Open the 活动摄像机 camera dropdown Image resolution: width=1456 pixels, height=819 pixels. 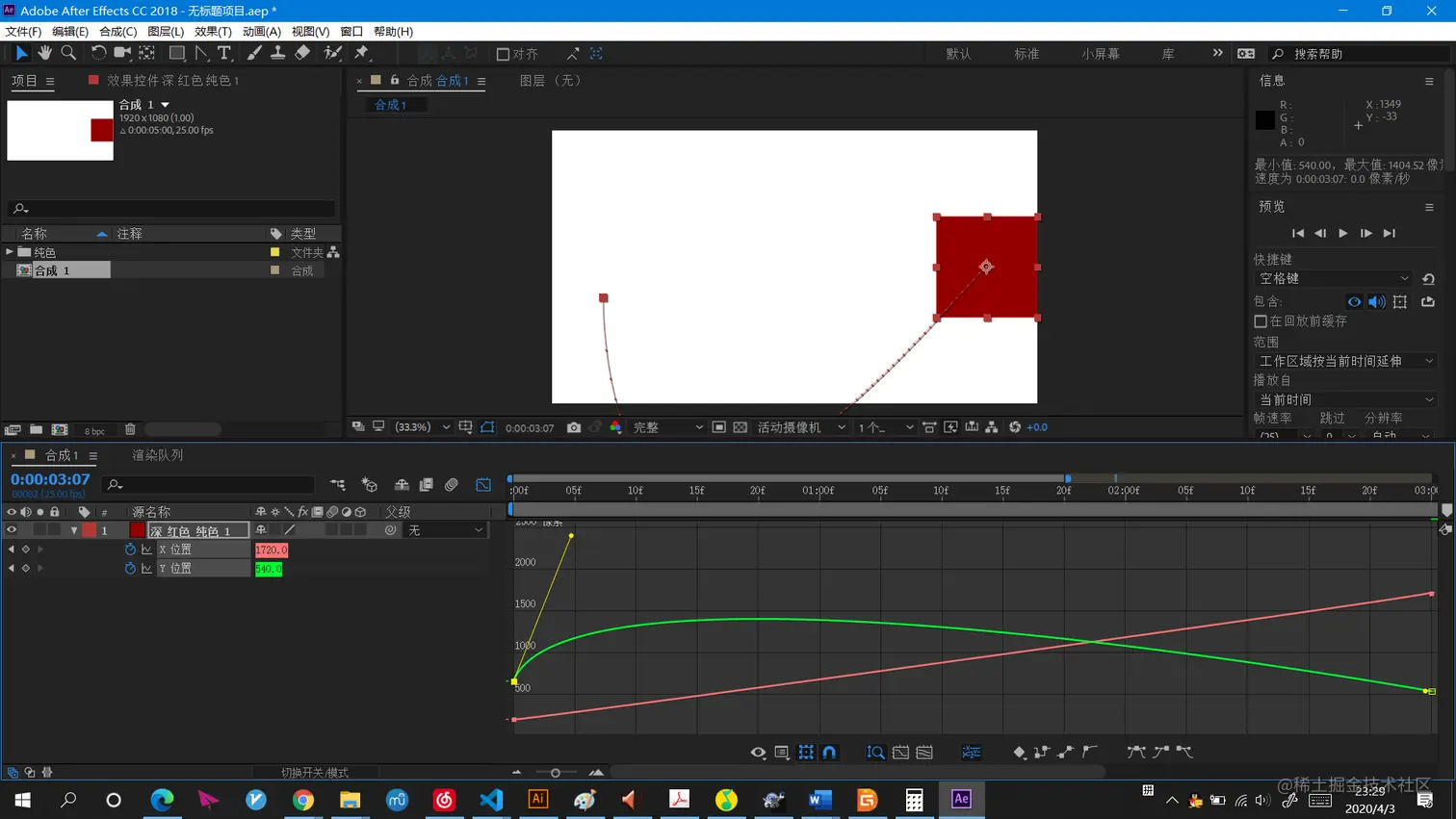(801, 427)
